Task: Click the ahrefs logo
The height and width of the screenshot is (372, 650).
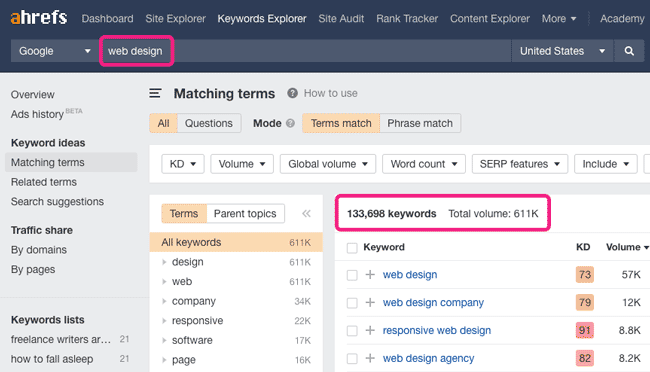Action: point(39,18)
